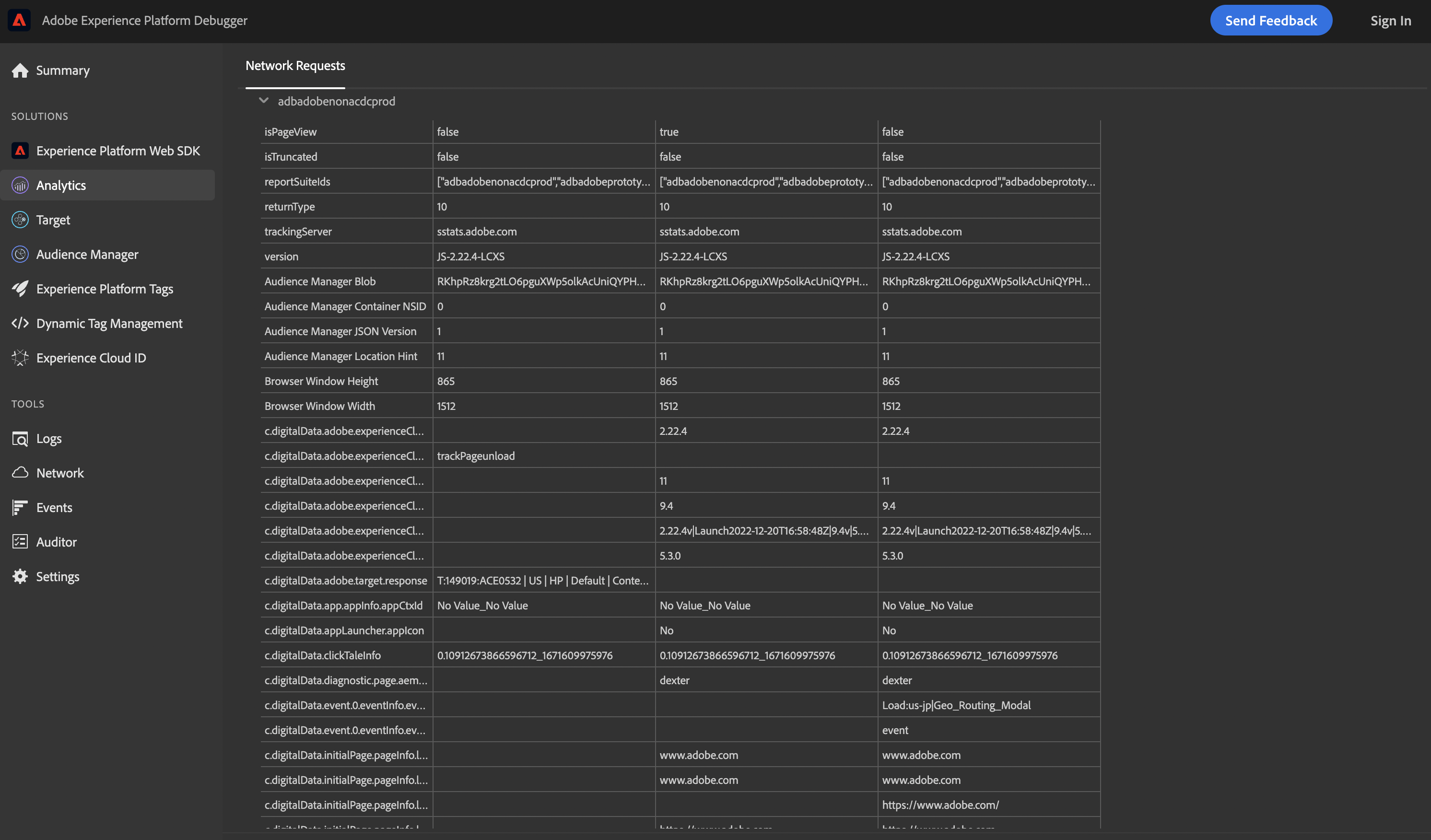1431x840 pixels.
Task: Click the Experience Cloud ID icon
Action: pyautogui.click(x=20, y=358)
